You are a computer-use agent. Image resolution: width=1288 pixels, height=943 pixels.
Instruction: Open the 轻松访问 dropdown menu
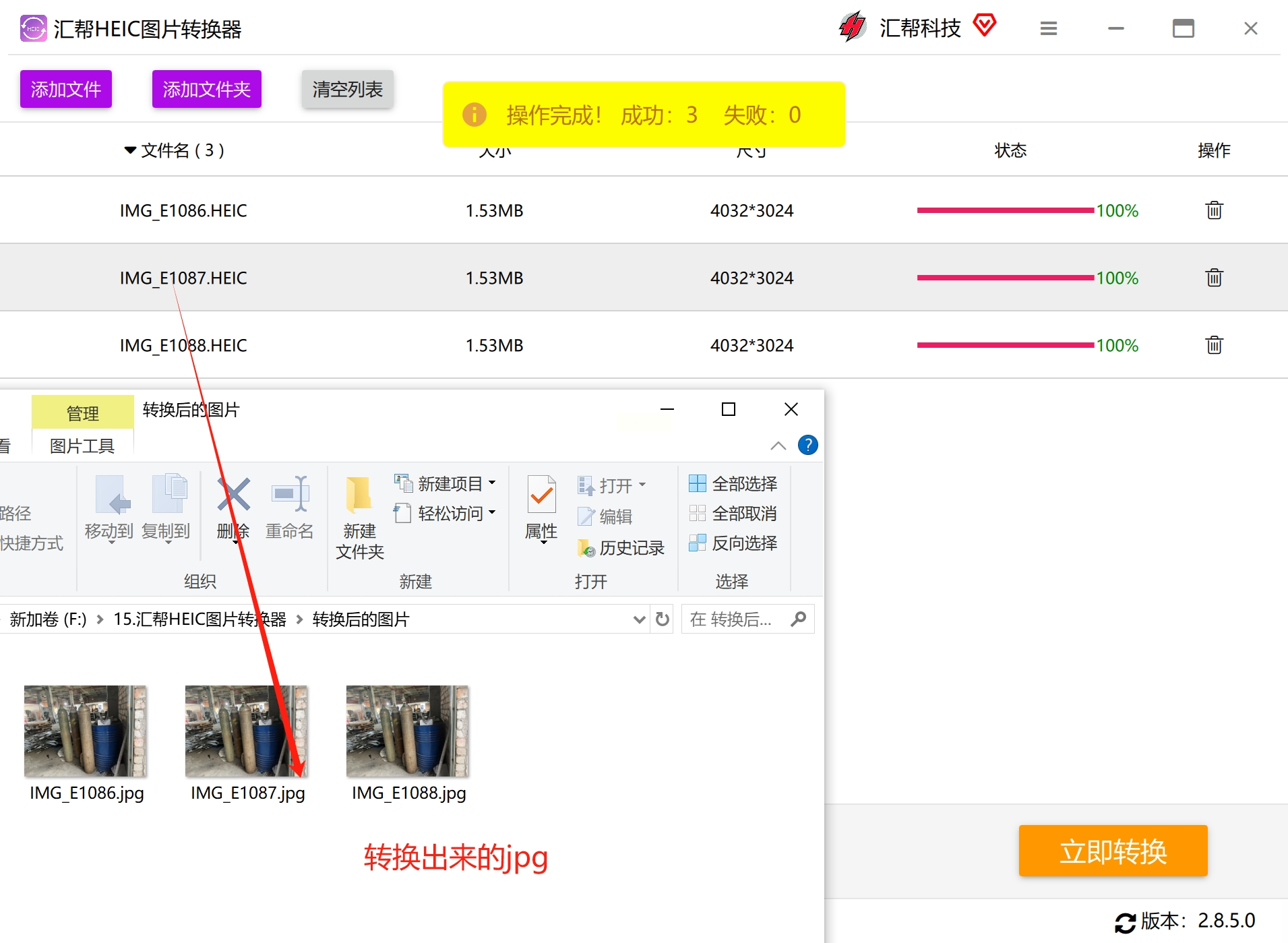(446, 513)
